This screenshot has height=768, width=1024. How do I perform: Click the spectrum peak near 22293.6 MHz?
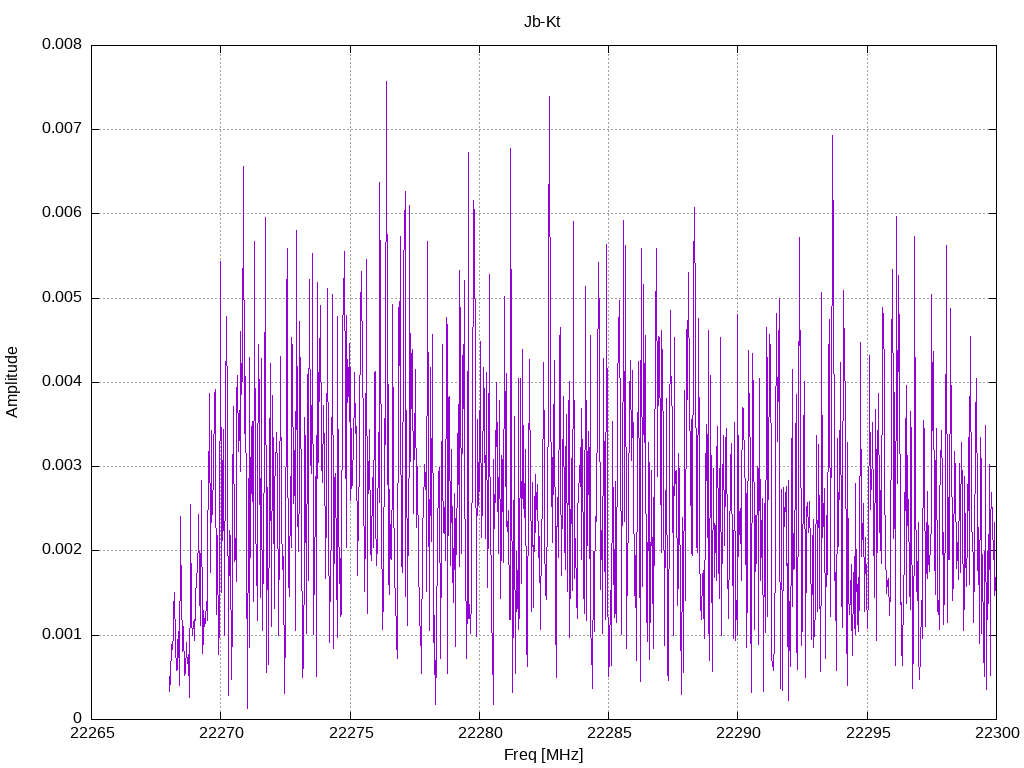833,138
